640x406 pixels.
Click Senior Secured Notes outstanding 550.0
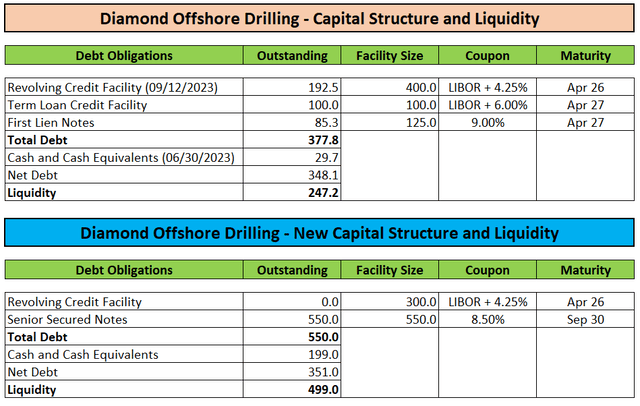pyautogui.click(x=323, y=319)
